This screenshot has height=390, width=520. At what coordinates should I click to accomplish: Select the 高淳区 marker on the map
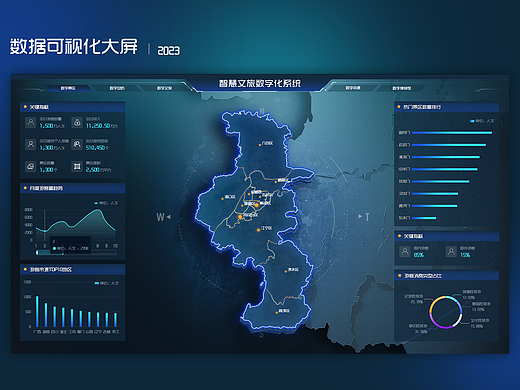277,313
